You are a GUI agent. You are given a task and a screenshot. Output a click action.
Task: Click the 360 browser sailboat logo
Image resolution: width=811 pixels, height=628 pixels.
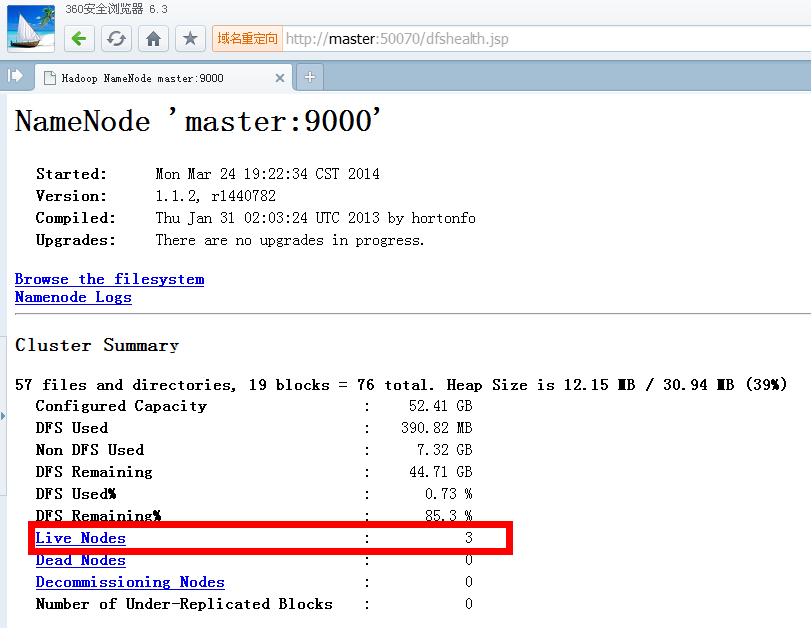click(30, 27)
